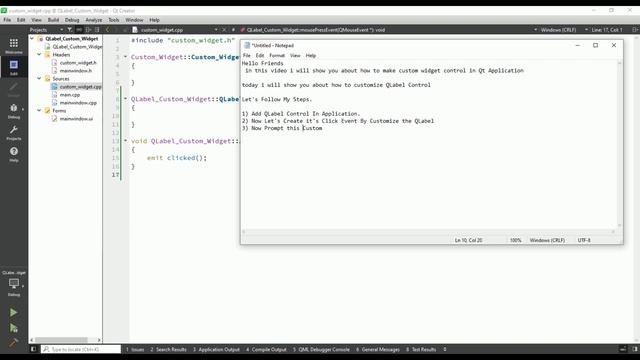The width and height of the screenshot is (640, 360).
Task: Click the locator search field
Action: [x=81, y=349]
